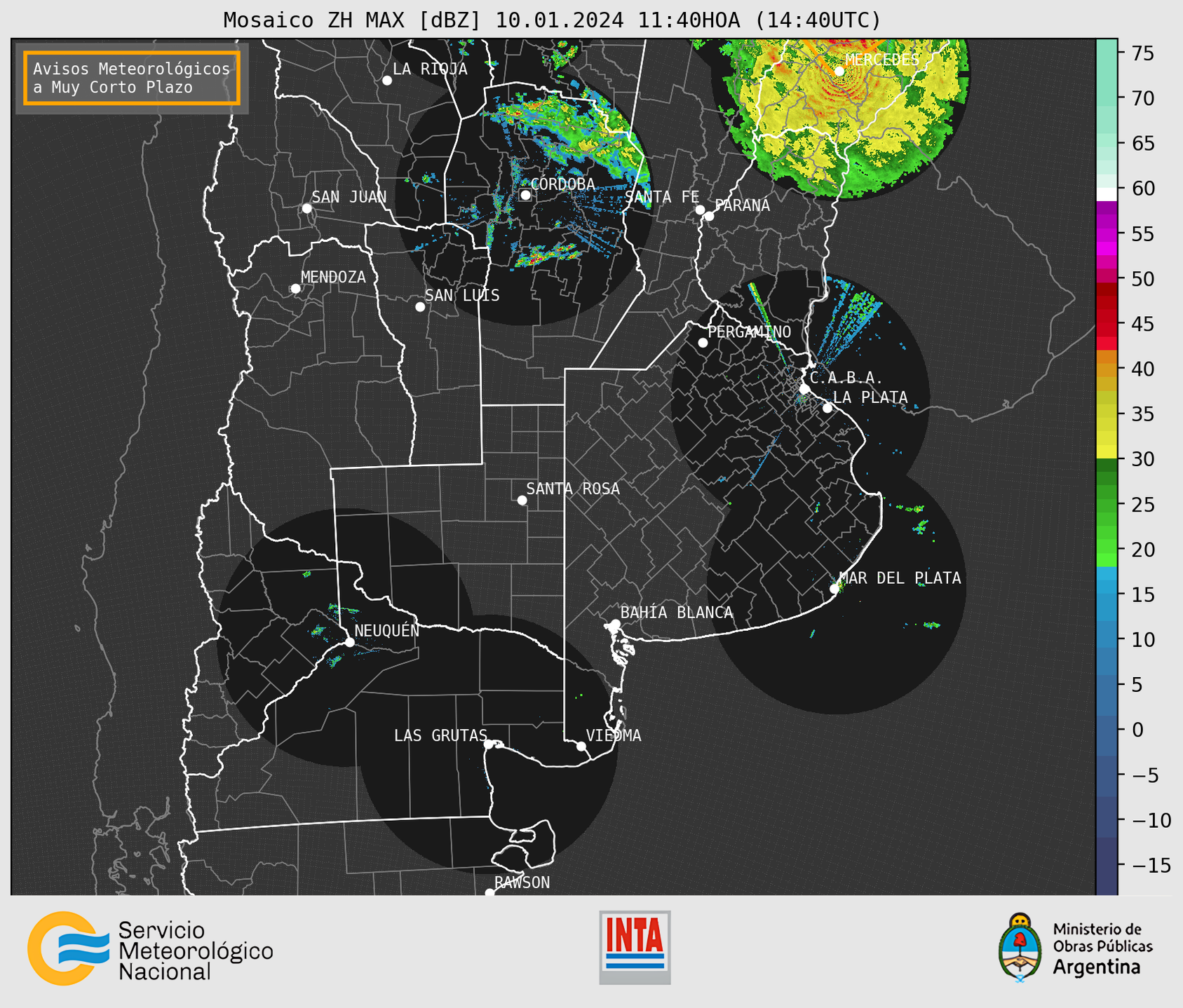Click the yellow 30 dBZ band on scale

[1107, 452]
